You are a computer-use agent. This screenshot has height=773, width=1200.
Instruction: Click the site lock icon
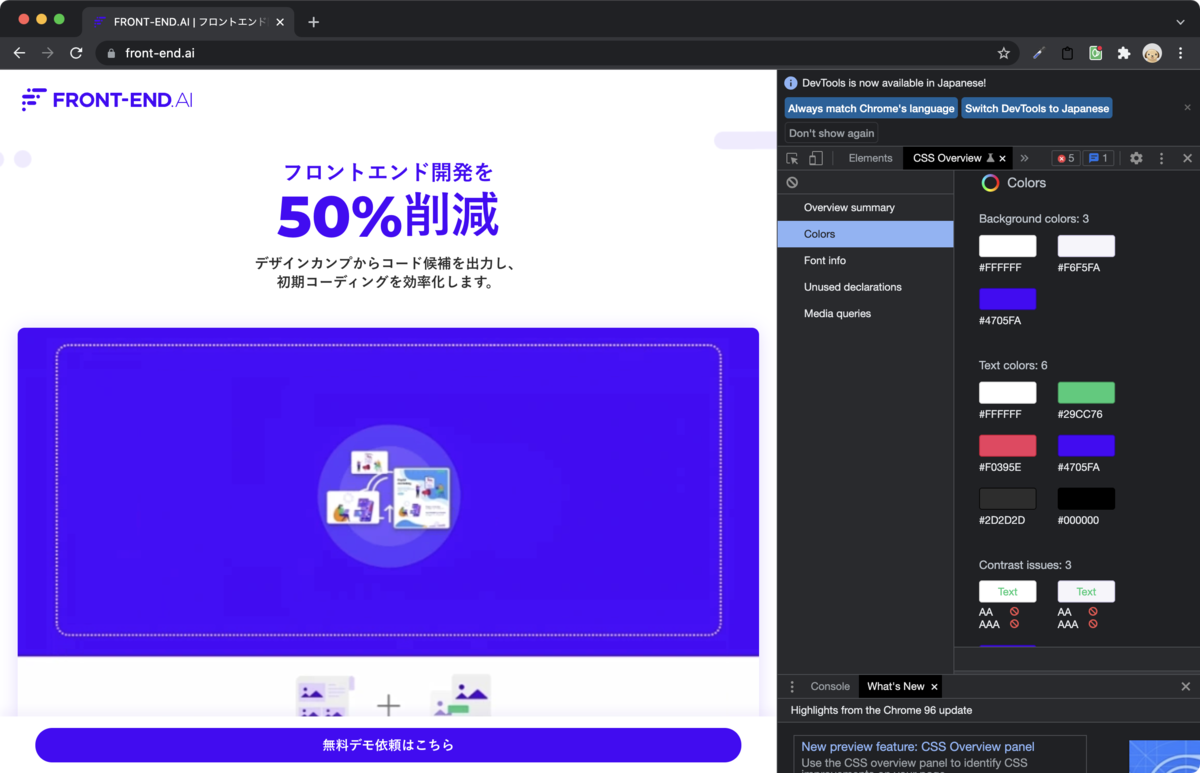[x=111, y=53]
